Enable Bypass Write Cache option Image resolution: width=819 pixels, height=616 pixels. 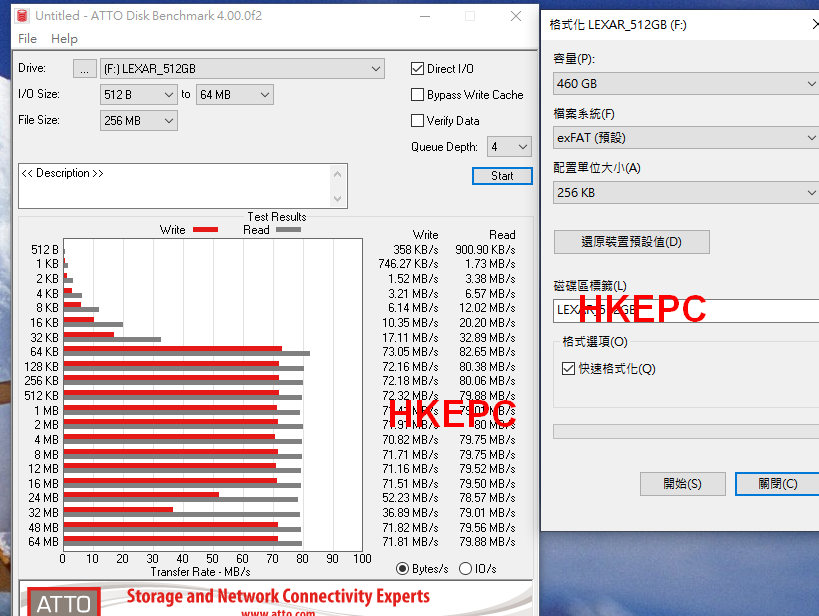point(418,95)
